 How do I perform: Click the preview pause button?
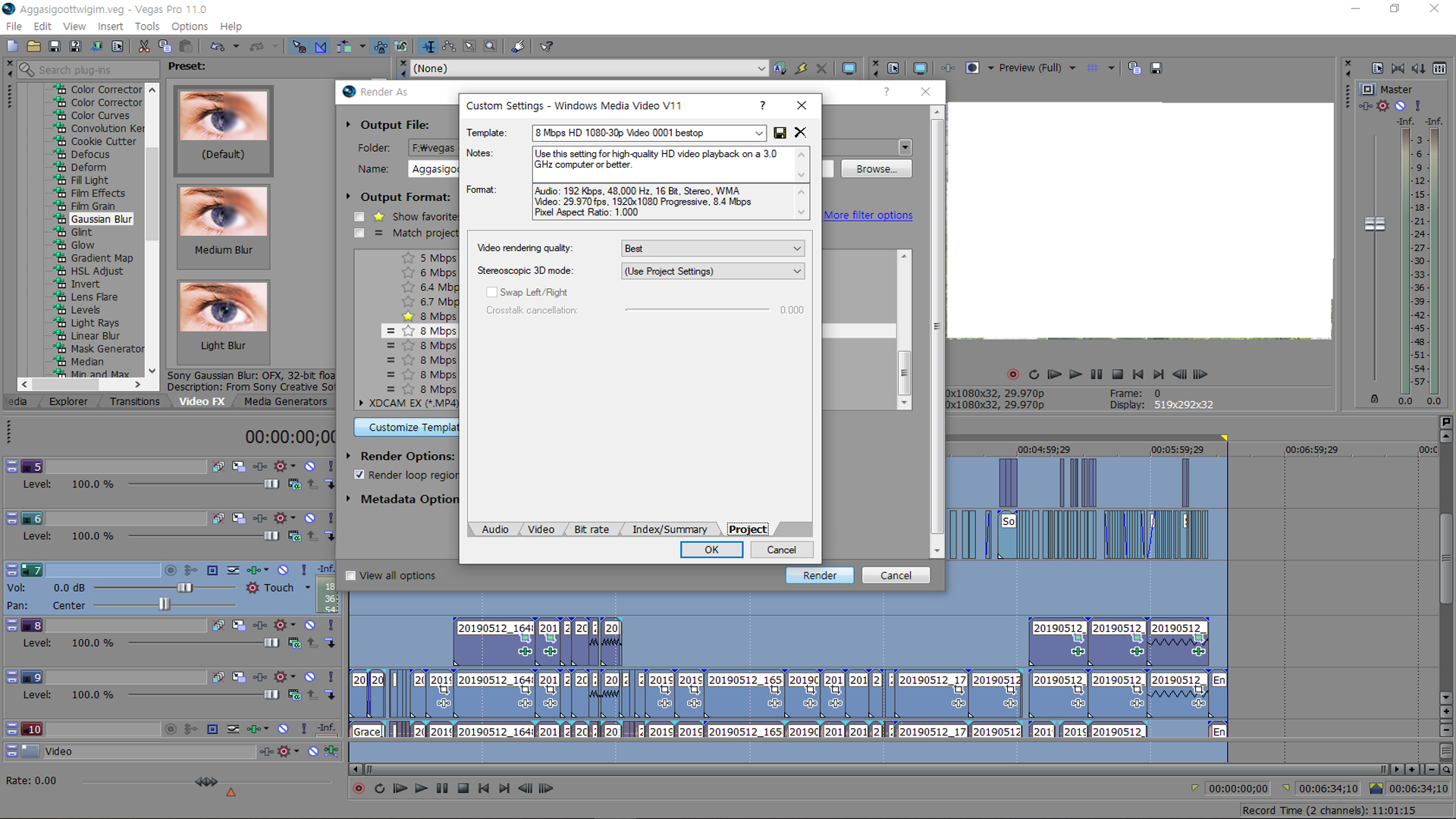1096,375
